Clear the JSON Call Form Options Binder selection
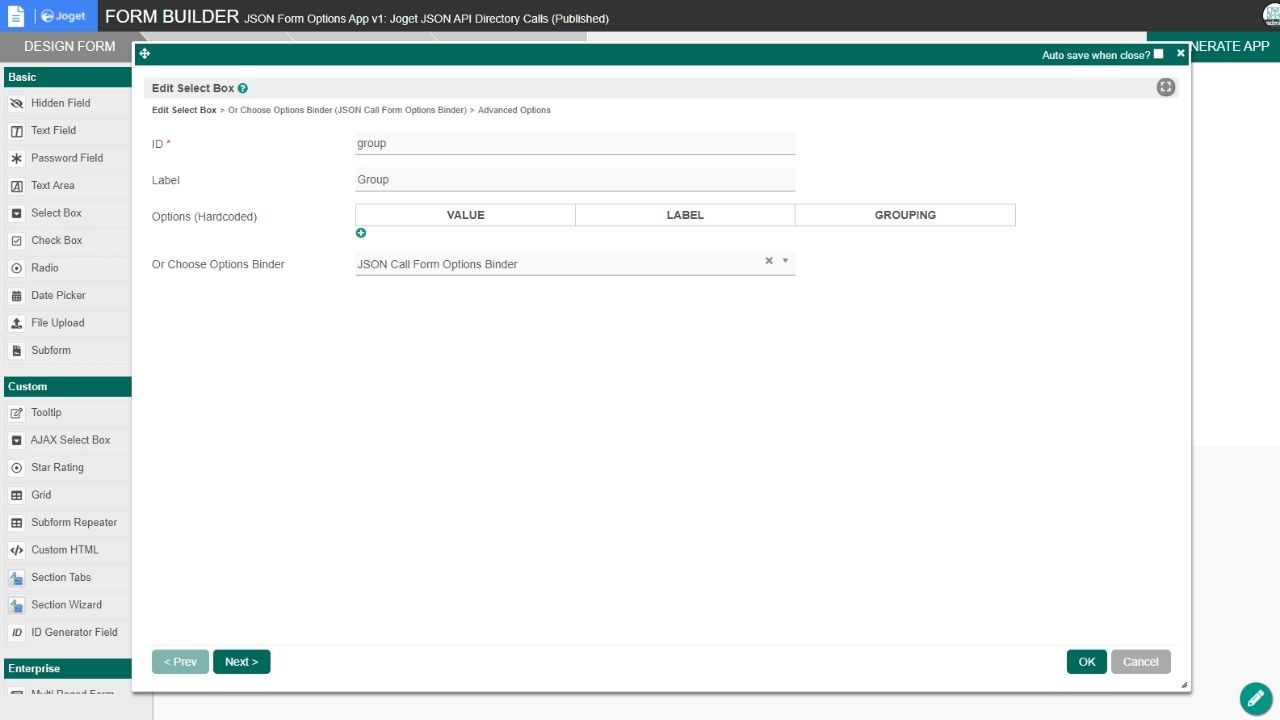 [769, 261]
